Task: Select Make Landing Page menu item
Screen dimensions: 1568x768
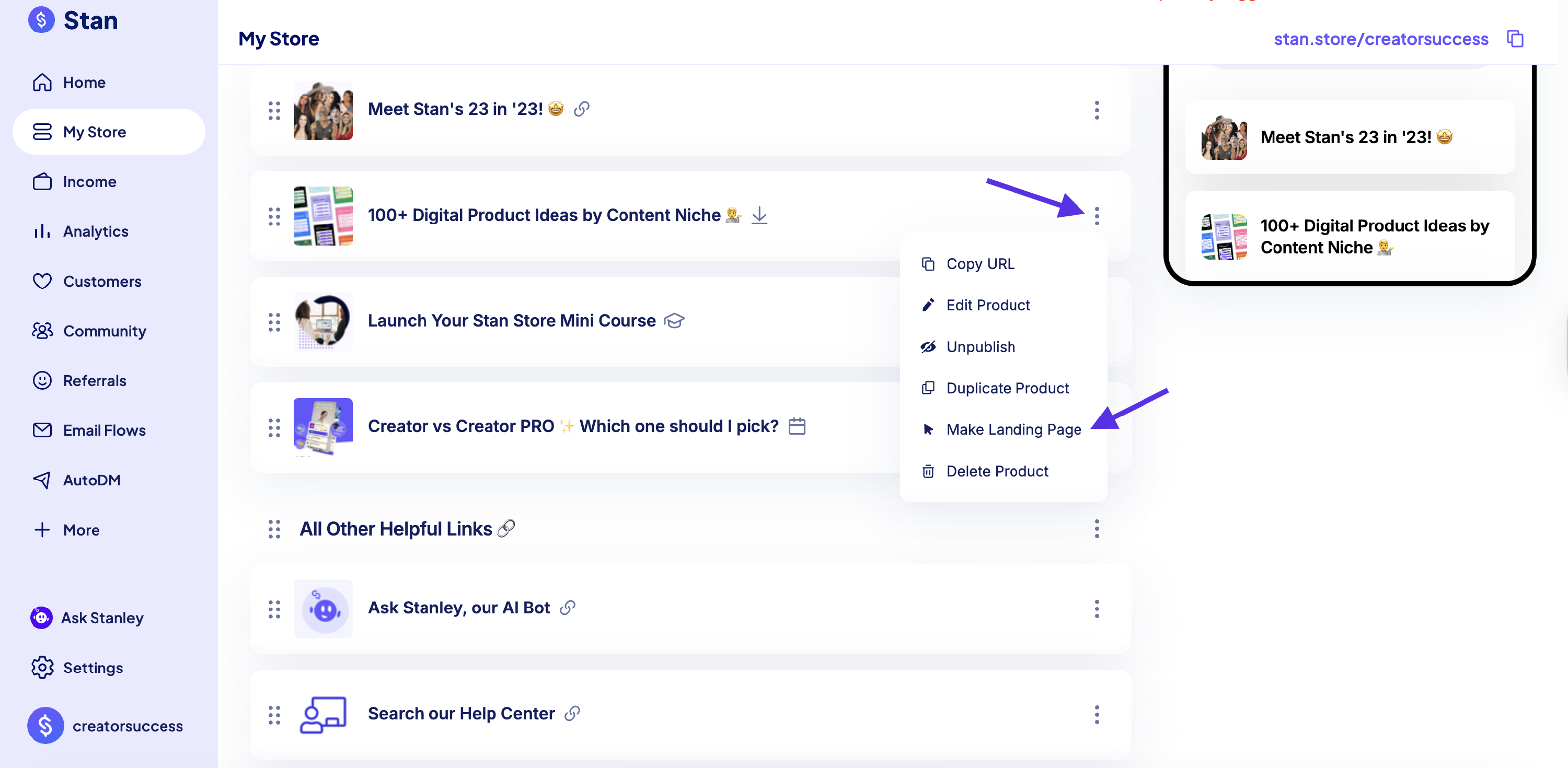Action: pos(1013,429)
